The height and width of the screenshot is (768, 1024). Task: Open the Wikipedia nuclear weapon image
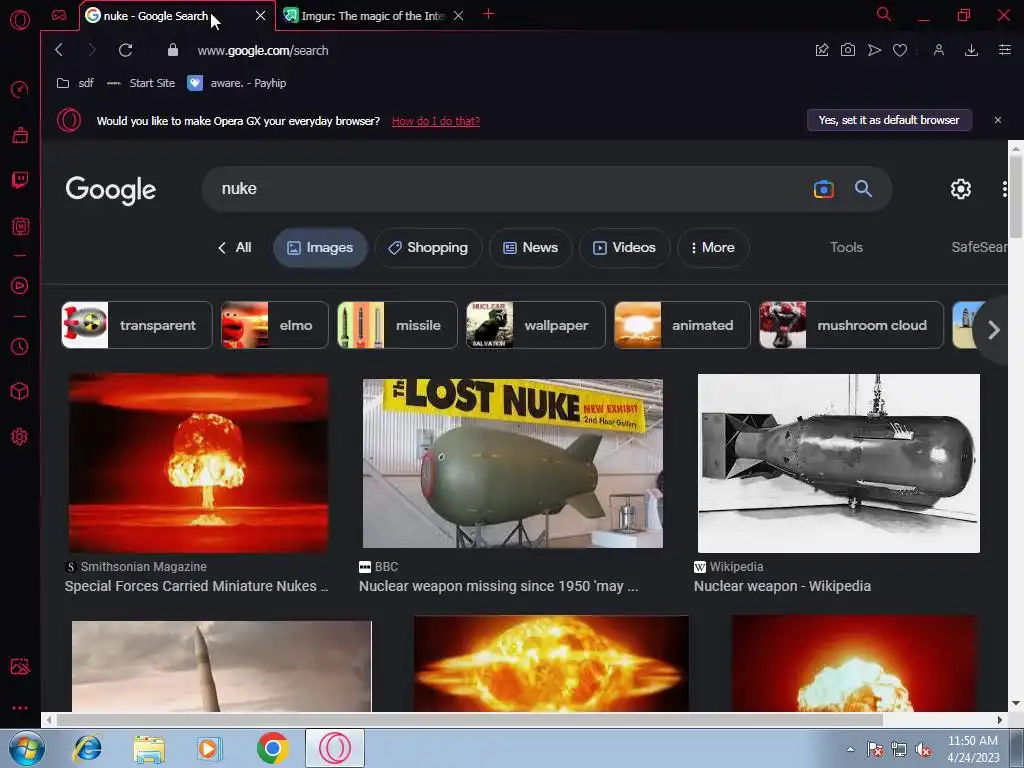tap(839, 463)
